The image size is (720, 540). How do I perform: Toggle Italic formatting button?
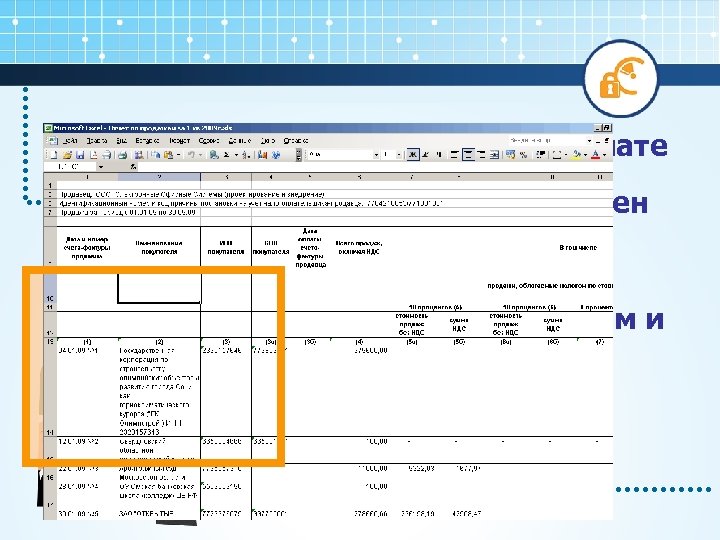[x=426, y=154]
